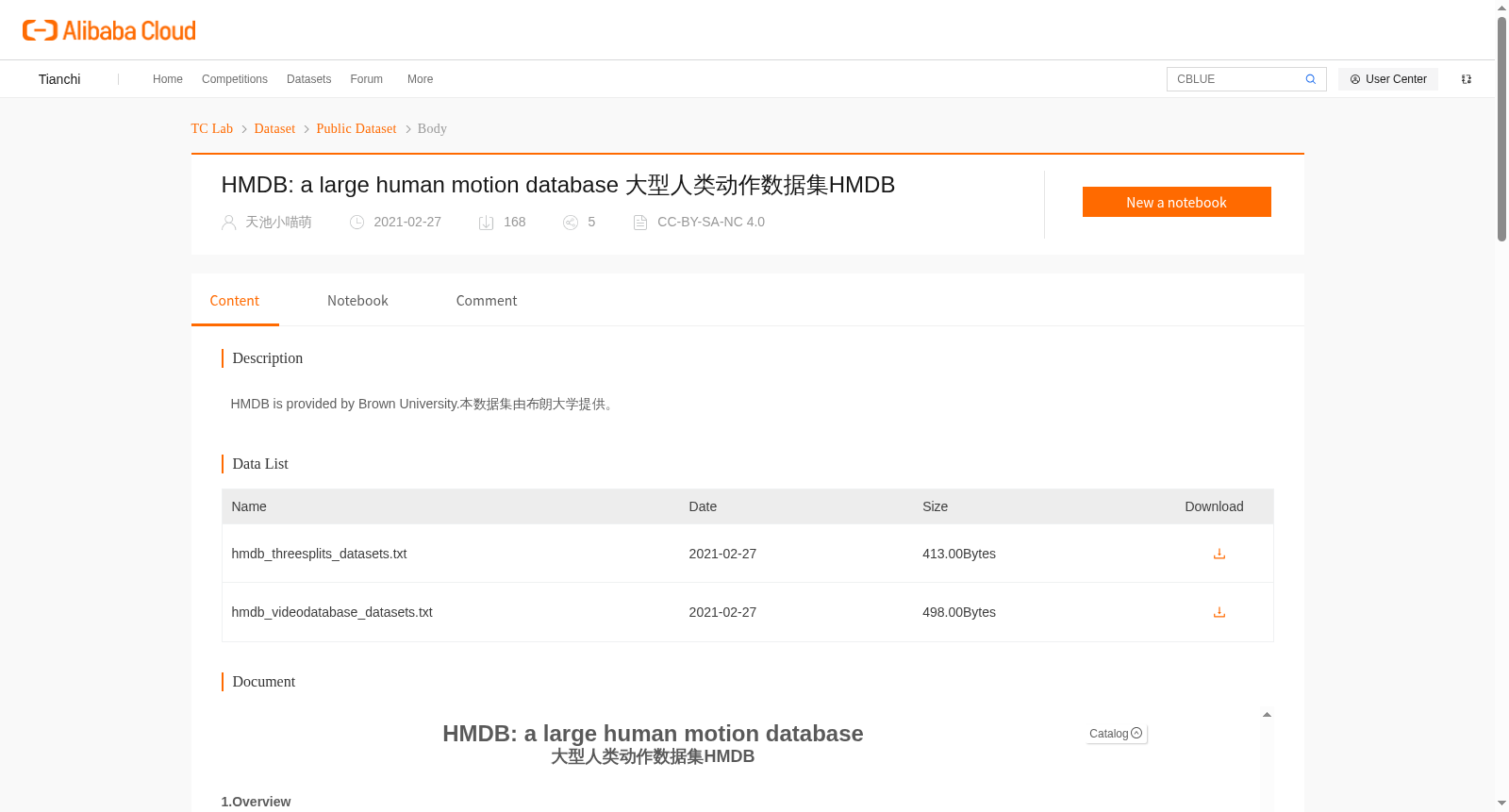This screenshot has width=1509, height=812.
Task: Click the page scrollbar thumb
Action: tap(1501, 128)
